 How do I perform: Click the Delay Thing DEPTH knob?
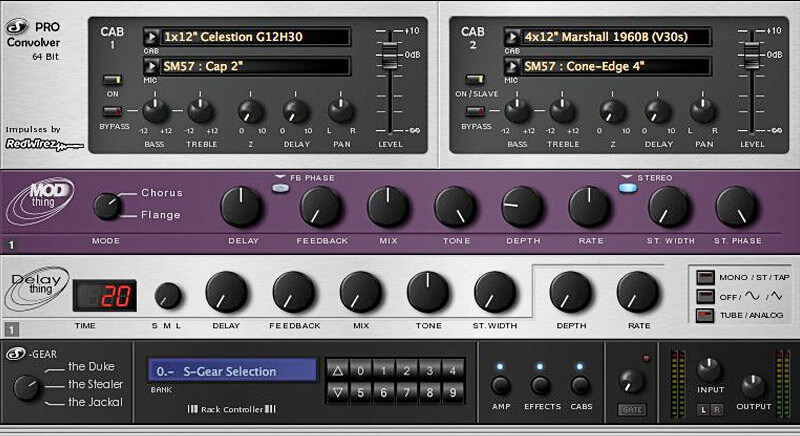click(570, 292)
